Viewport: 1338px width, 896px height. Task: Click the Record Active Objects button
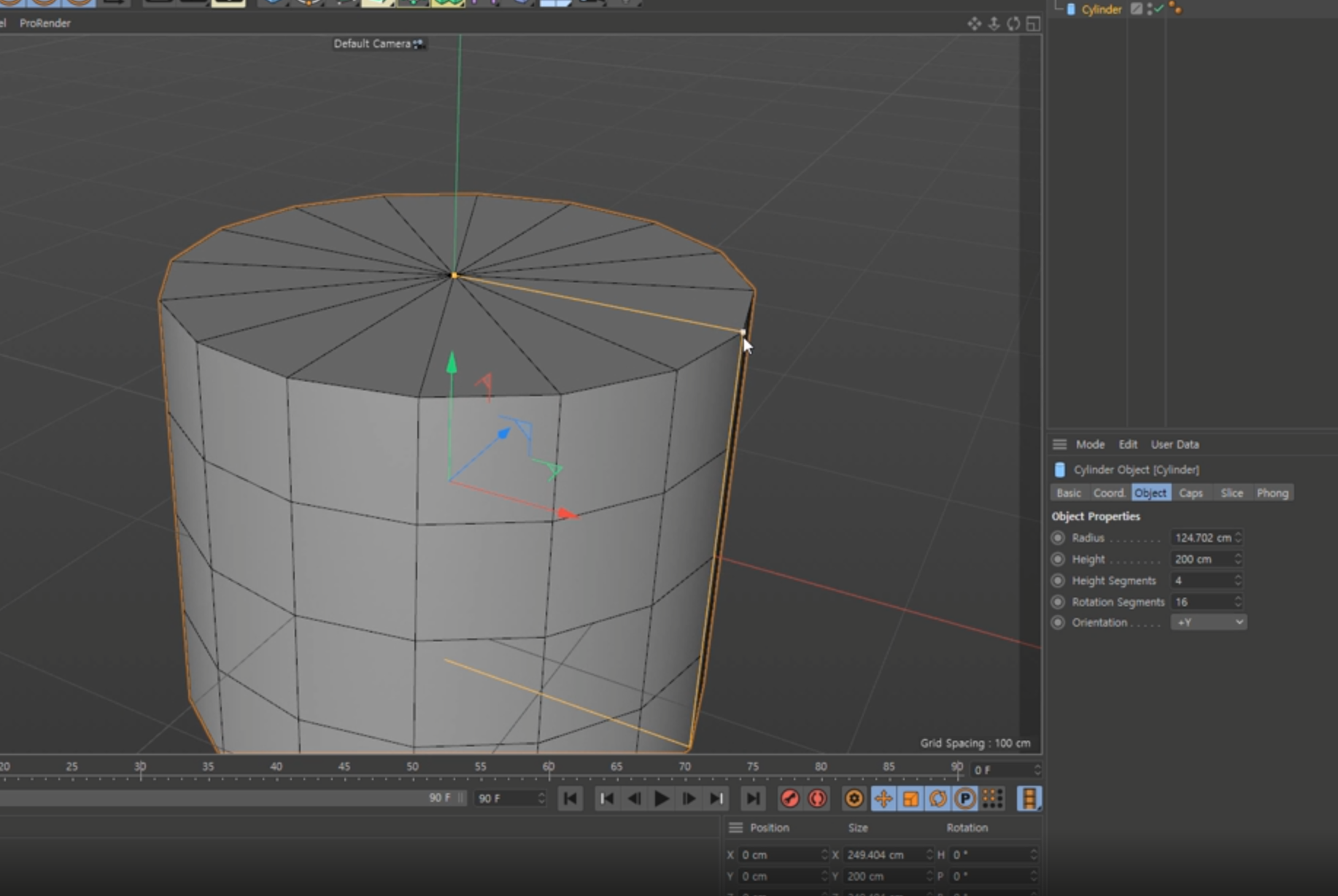789,799
